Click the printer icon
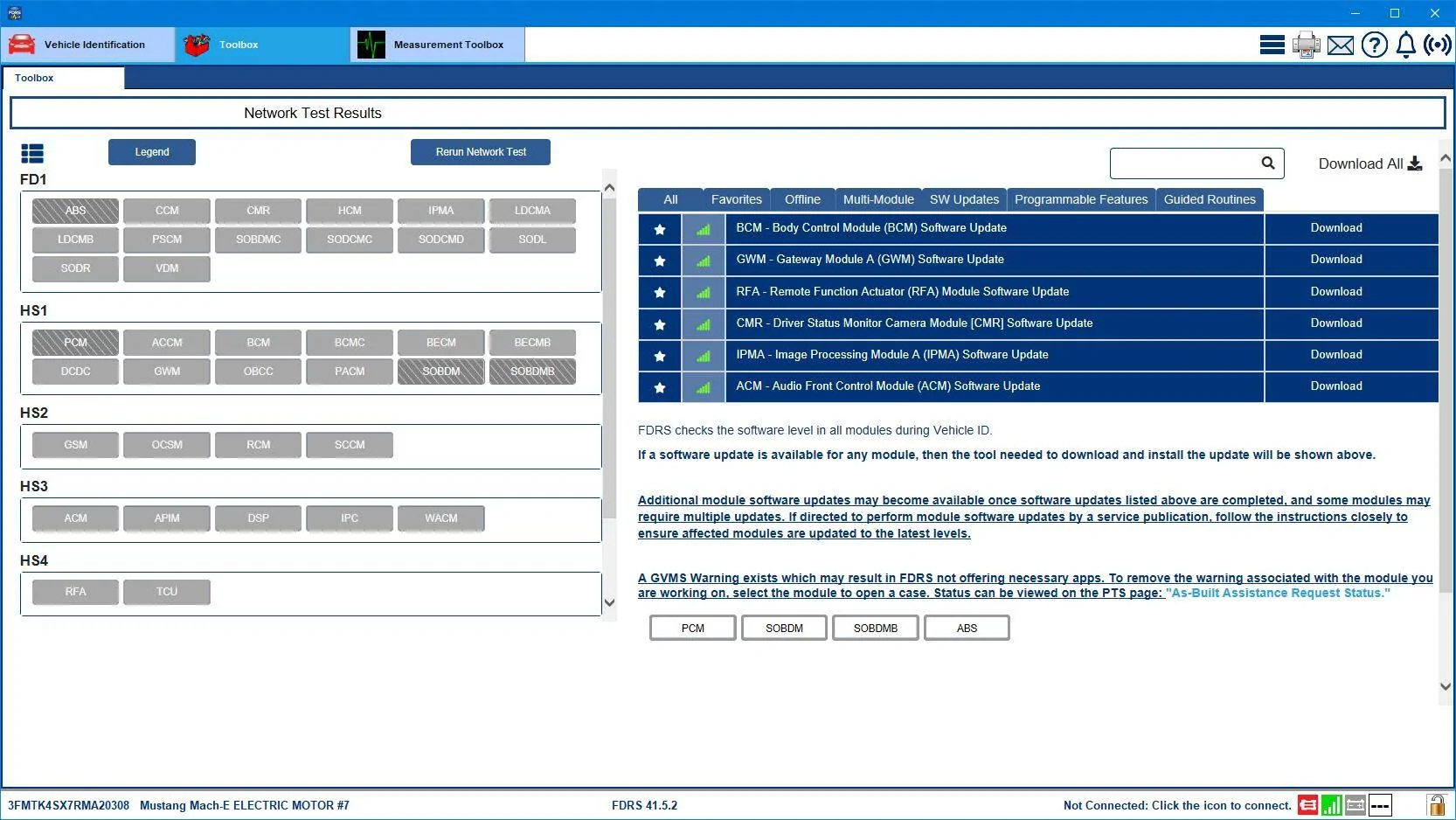Image resolution: width=1456 pixels, height=820 pixels. 1307,45
